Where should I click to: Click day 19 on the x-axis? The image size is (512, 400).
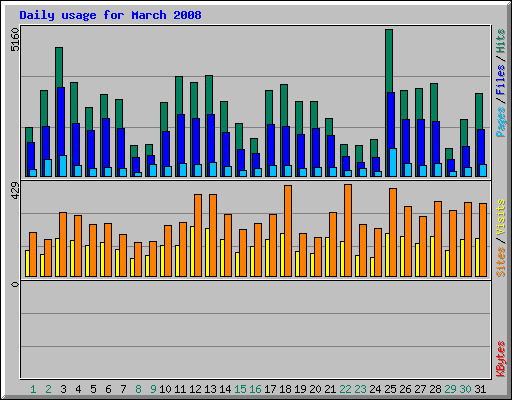300,389
